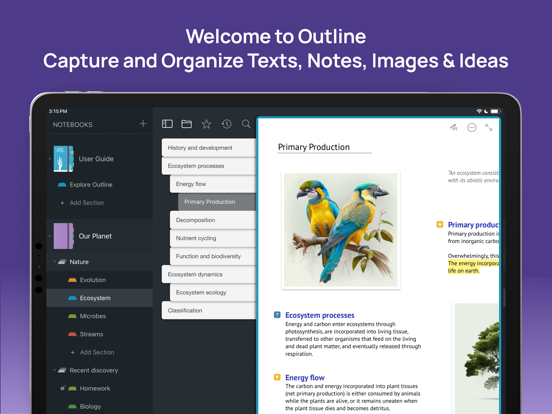The height and width of the screenshot is (414, 552).
Task: Click the Recent discovery group icon
Action: [62, 370]
